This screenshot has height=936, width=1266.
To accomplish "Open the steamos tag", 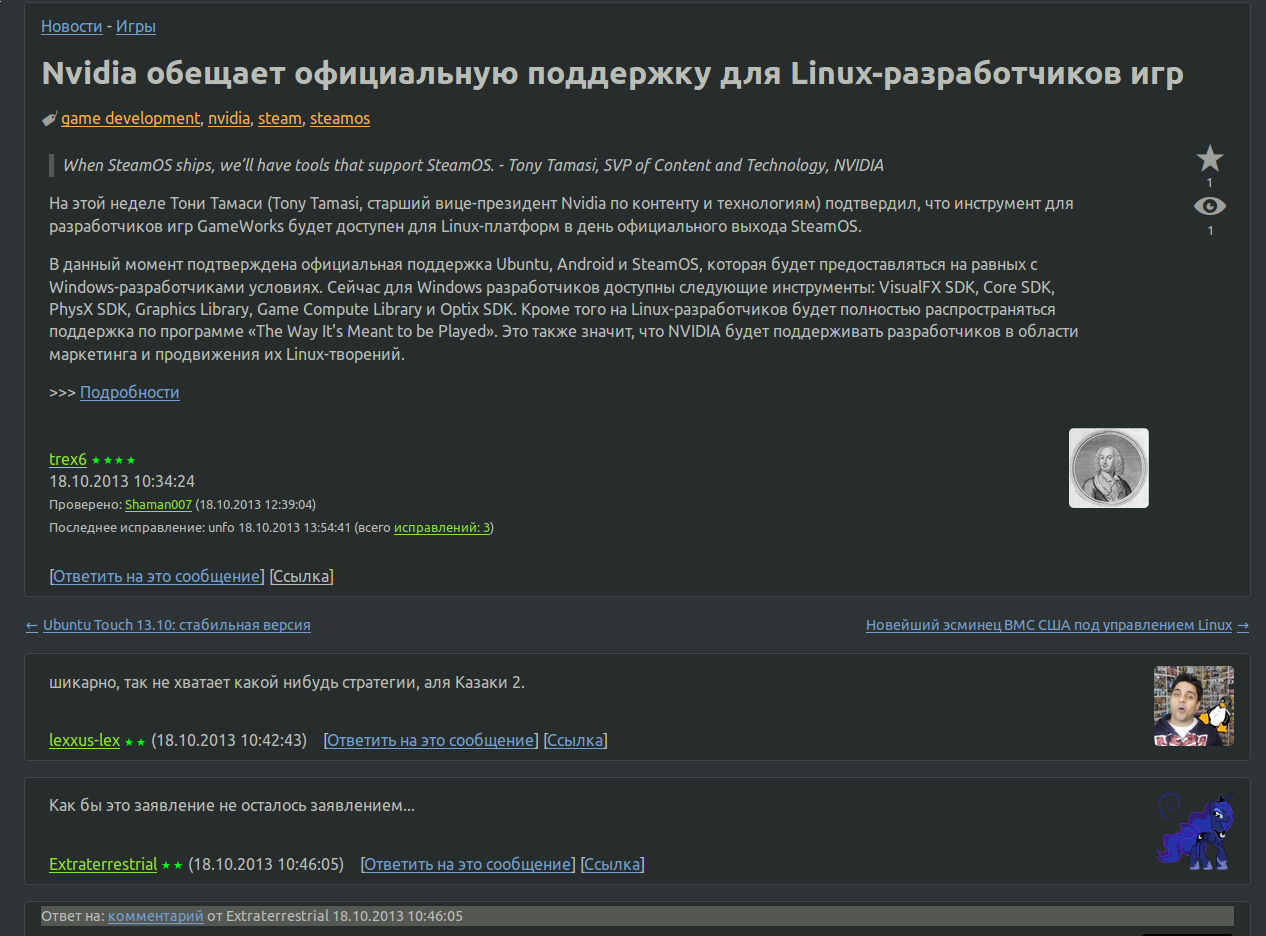I will tap(340, 118).
